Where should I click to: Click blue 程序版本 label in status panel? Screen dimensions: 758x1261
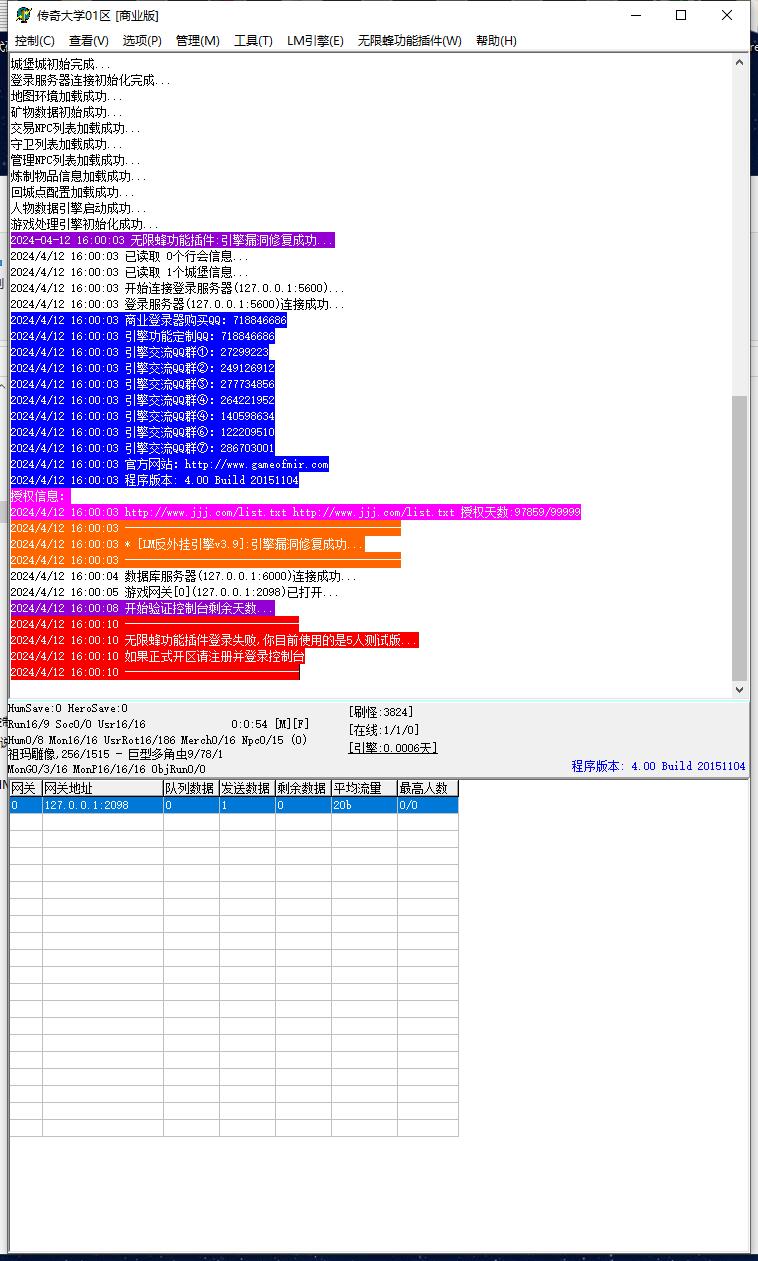click(658, 766)
